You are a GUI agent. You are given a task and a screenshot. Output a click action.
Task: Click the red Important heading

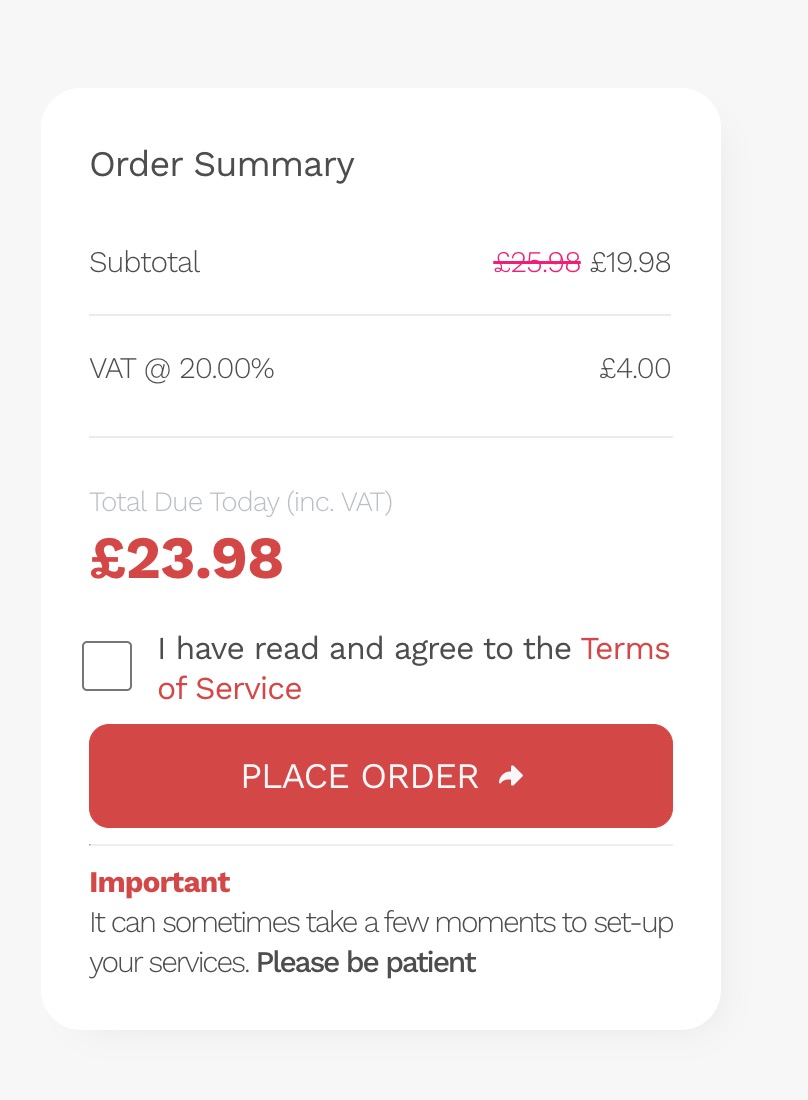pyautogui.click(x=160, y=882)
